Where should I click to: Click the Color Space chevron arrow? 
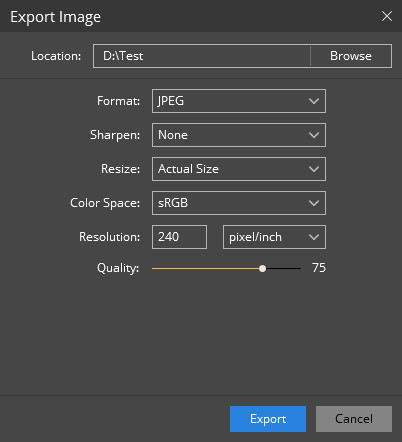(314, 203)
